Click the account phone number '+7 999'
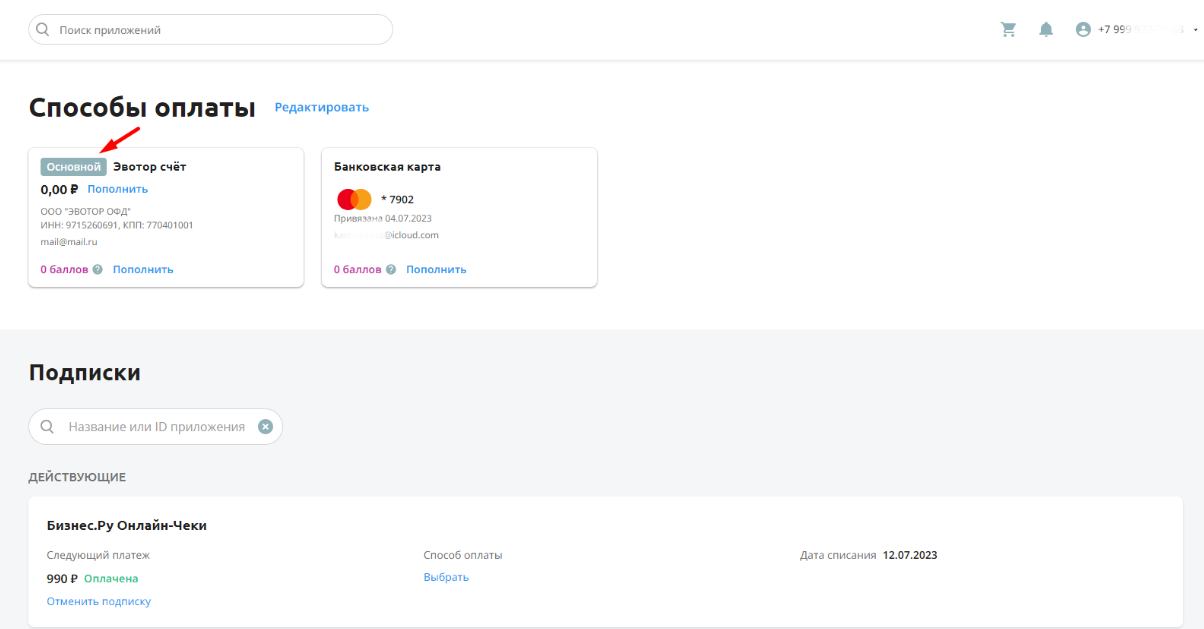 click(1114, 30)
